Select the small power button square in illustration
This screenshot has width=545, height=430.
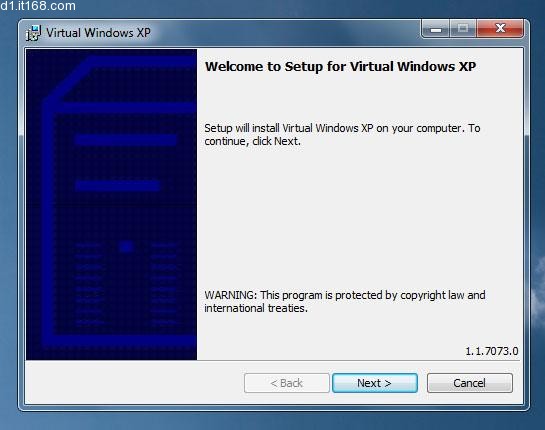point(126,247)
